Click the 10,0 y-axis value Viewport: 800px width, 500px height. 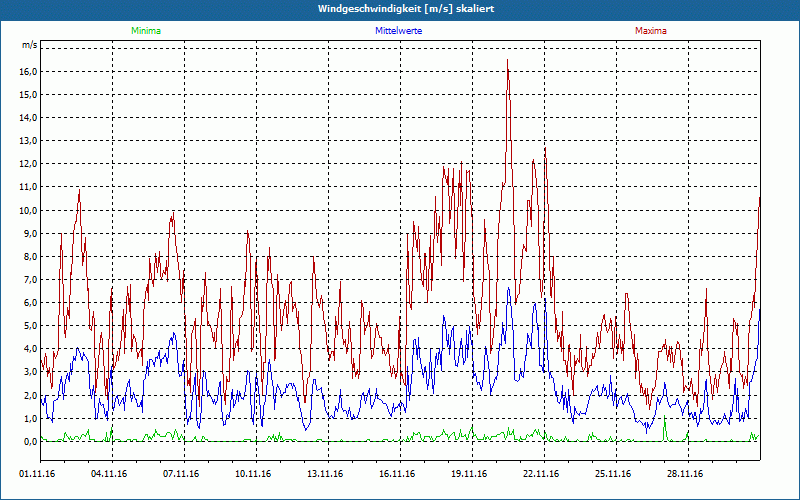click(30, 211)
